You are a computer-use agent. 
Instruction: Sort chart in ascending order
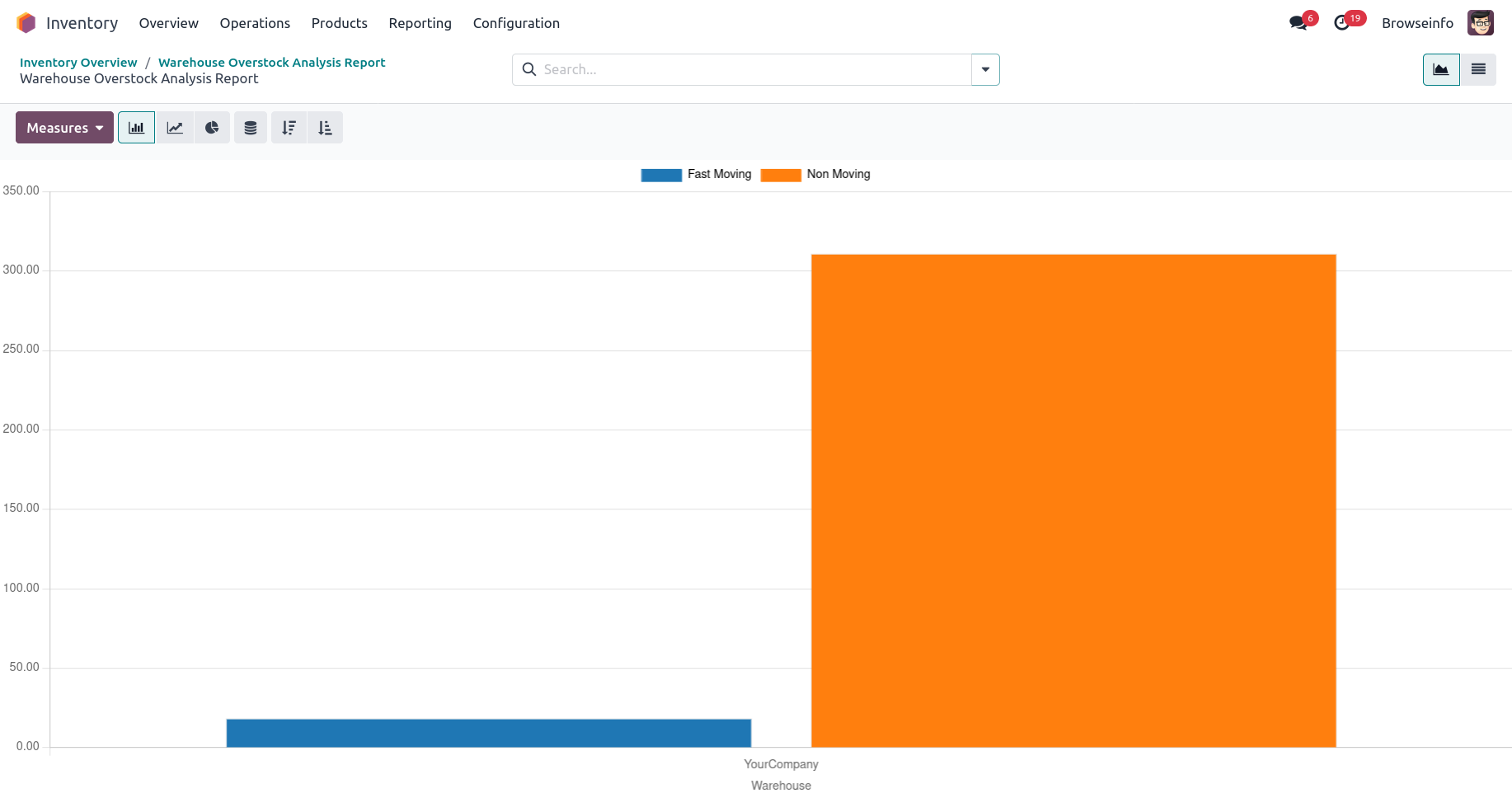[x=325, y=128]
